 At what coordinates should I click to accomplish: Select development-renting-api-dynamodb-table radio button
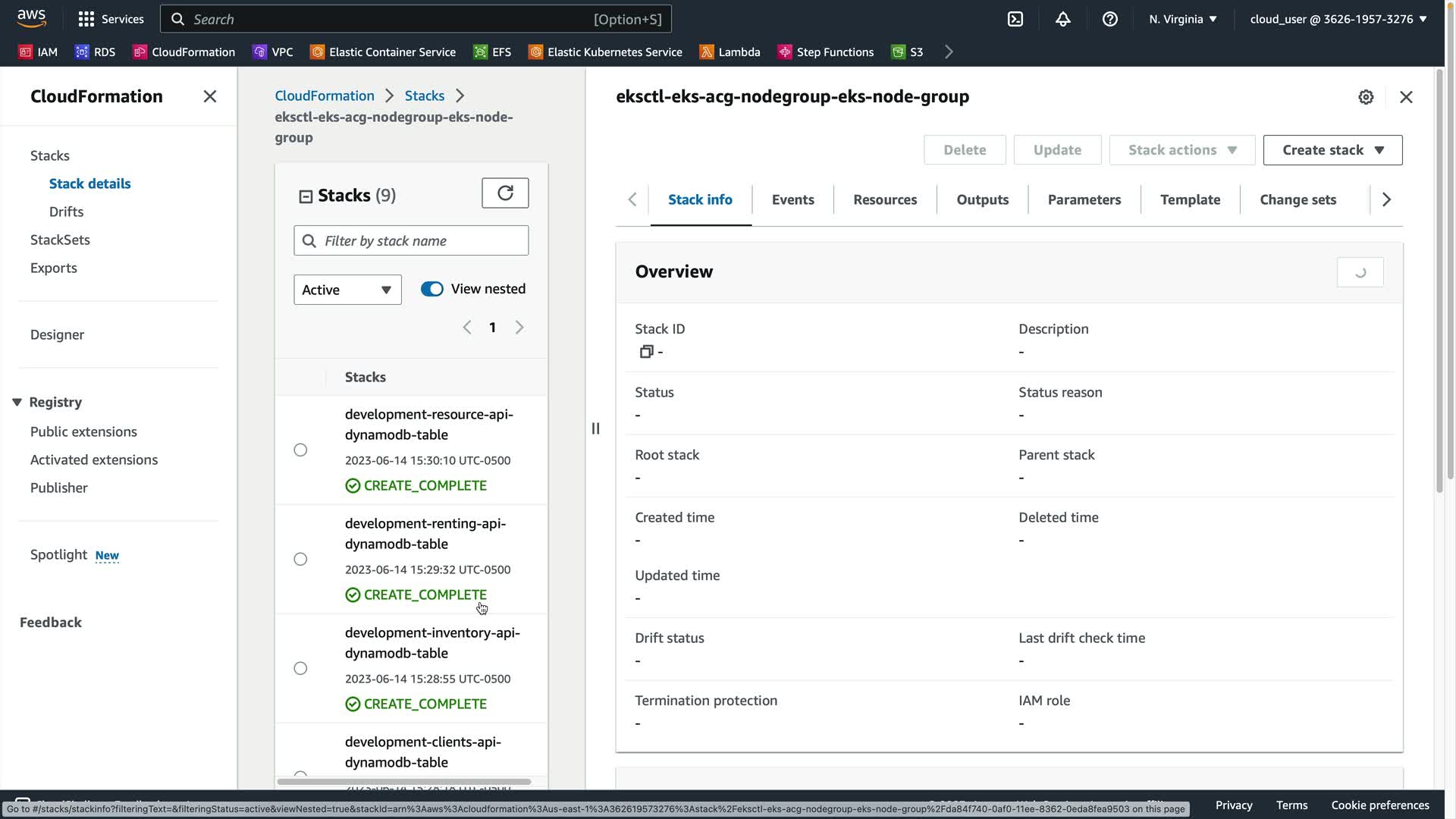point(300,559)
